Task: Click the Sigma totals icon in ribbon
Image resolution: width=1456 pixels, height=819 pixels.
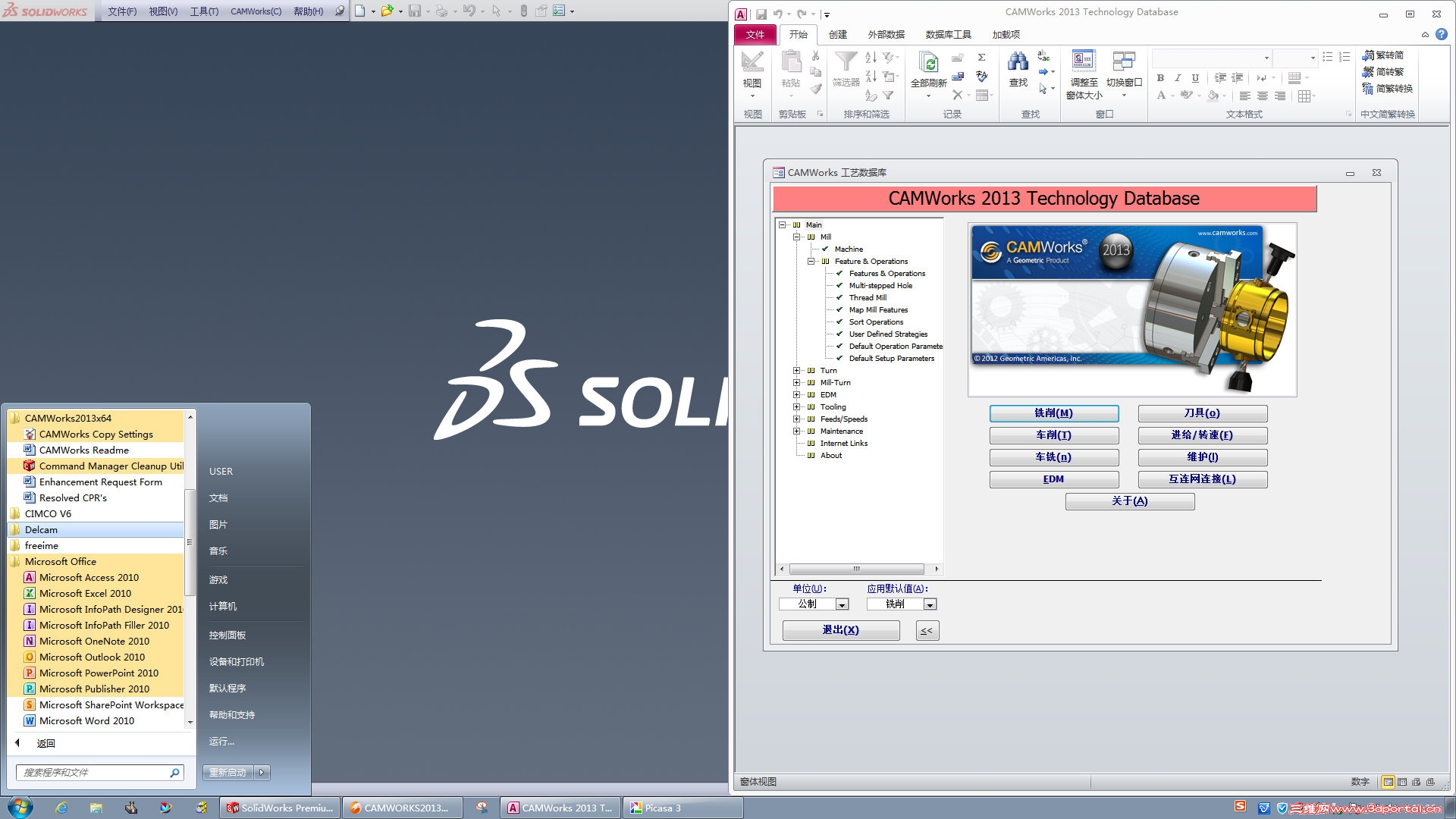Action: (x=981, y=57)
